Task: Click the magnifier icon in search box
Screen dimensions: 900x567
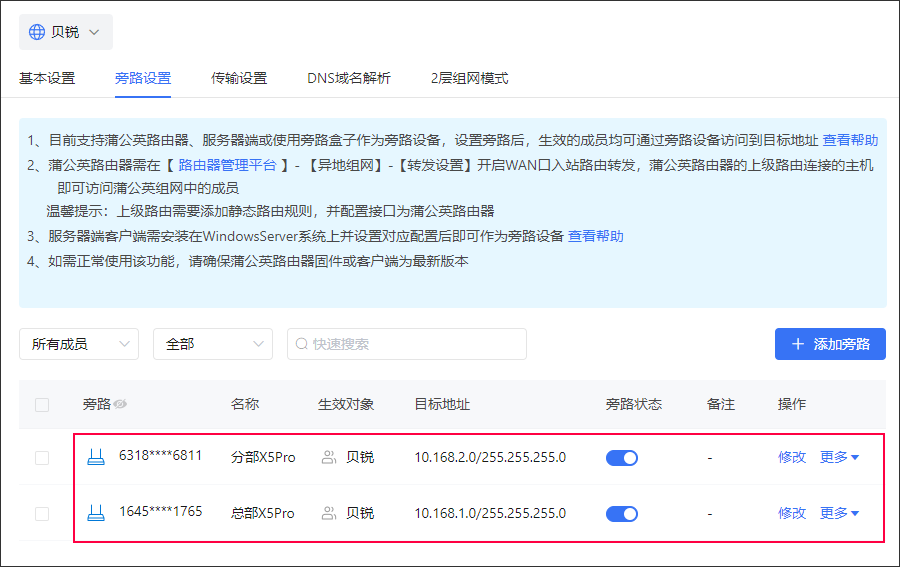Action: click(301, 344)
